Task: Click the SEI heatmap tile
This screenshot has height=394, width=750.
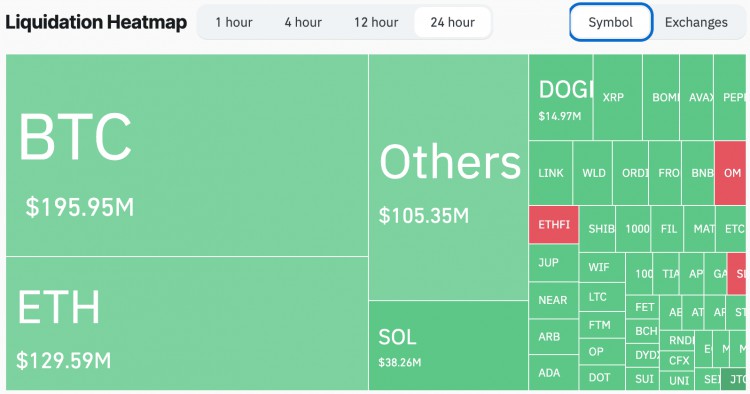Action: (x=707, y=379)
